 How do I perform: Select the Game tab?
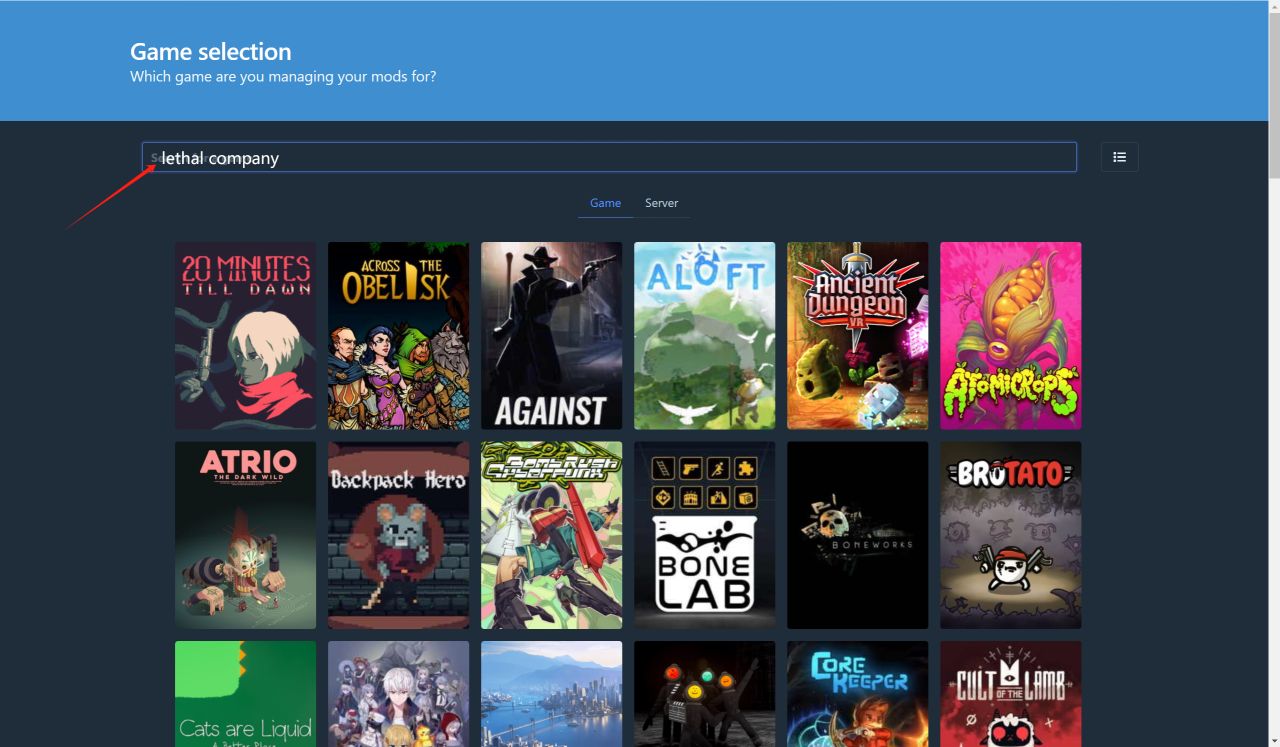(605, 203)
